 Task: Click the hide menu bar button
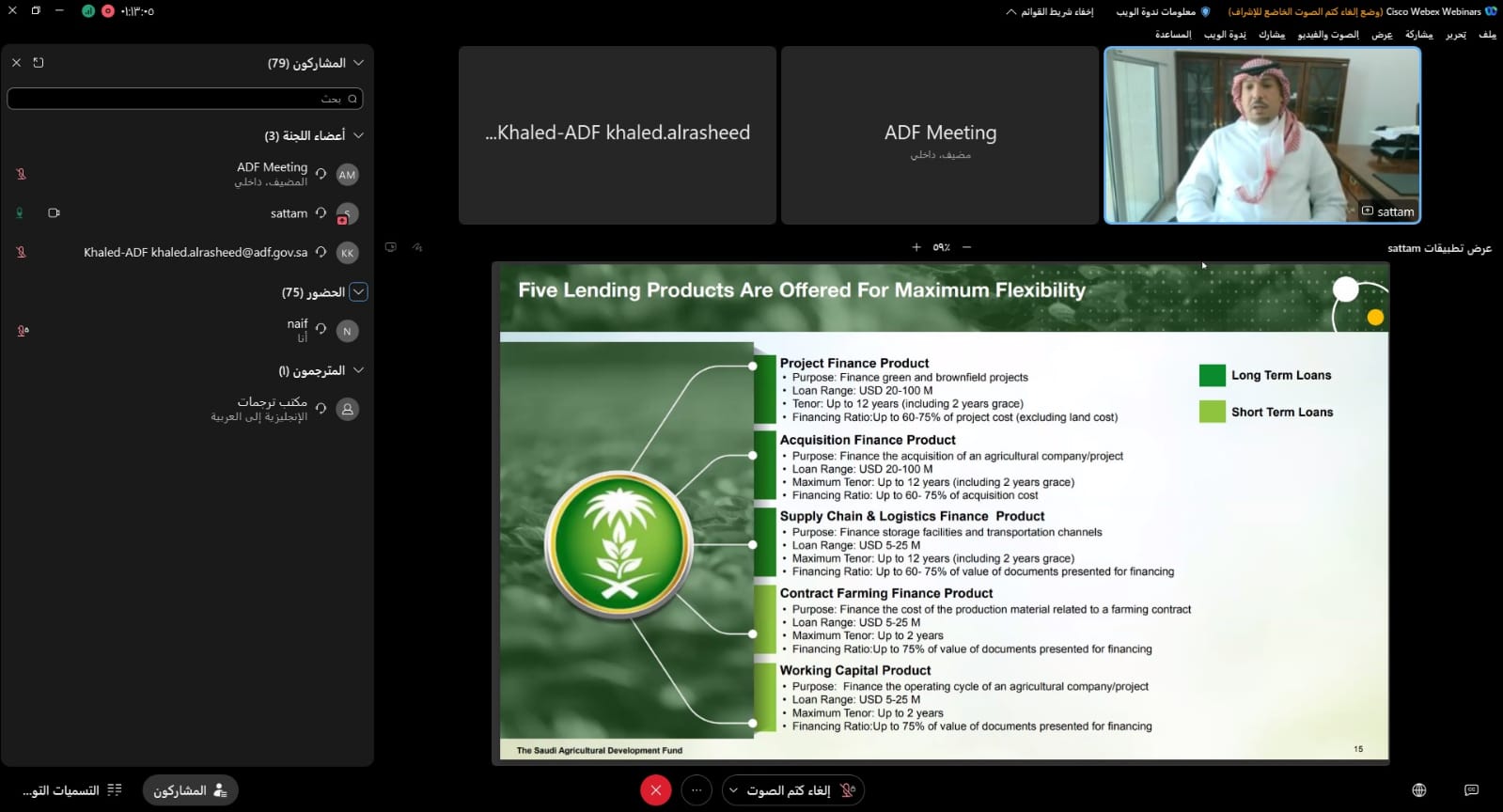(1050, 12)
